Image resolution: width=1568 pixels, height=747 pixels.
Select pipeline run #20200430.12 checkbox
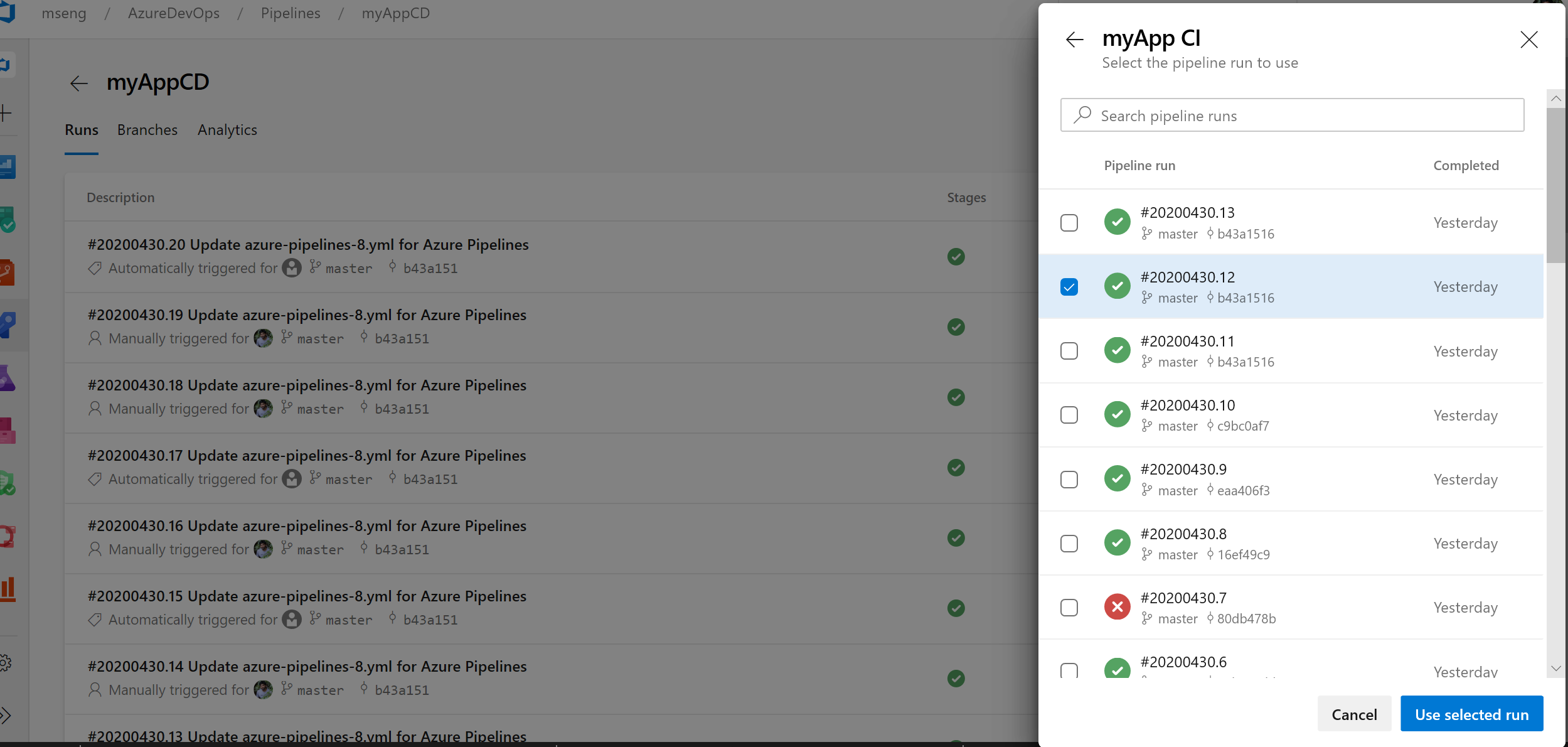1068,286
